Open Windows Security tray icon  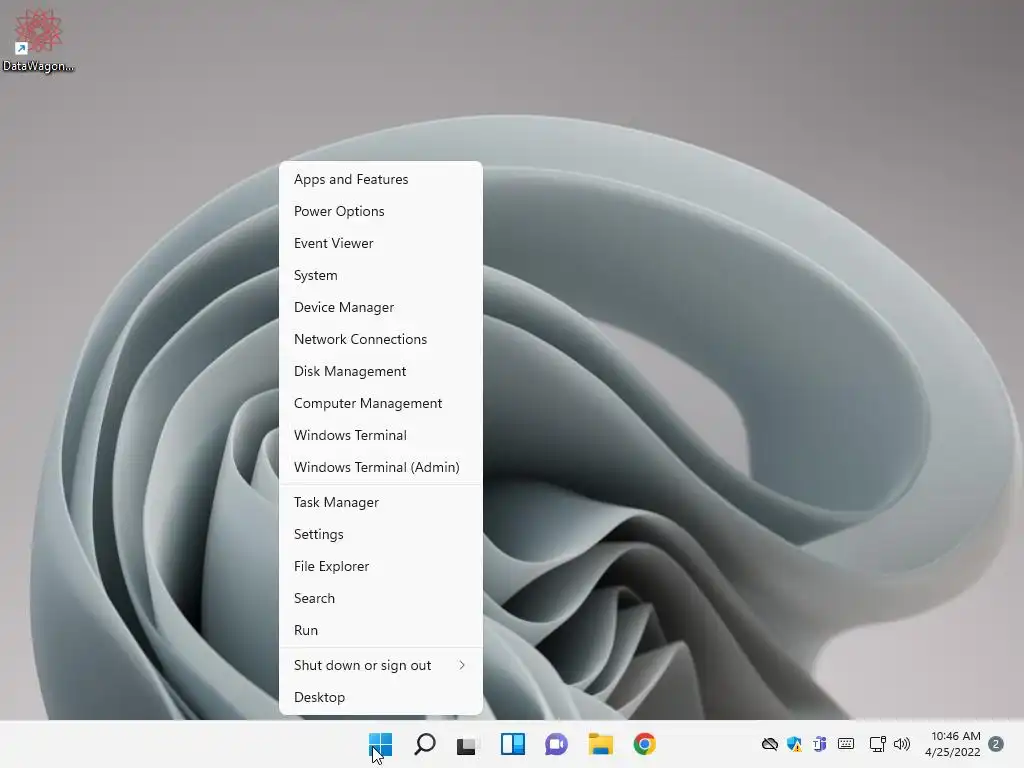tap(794, 744)
